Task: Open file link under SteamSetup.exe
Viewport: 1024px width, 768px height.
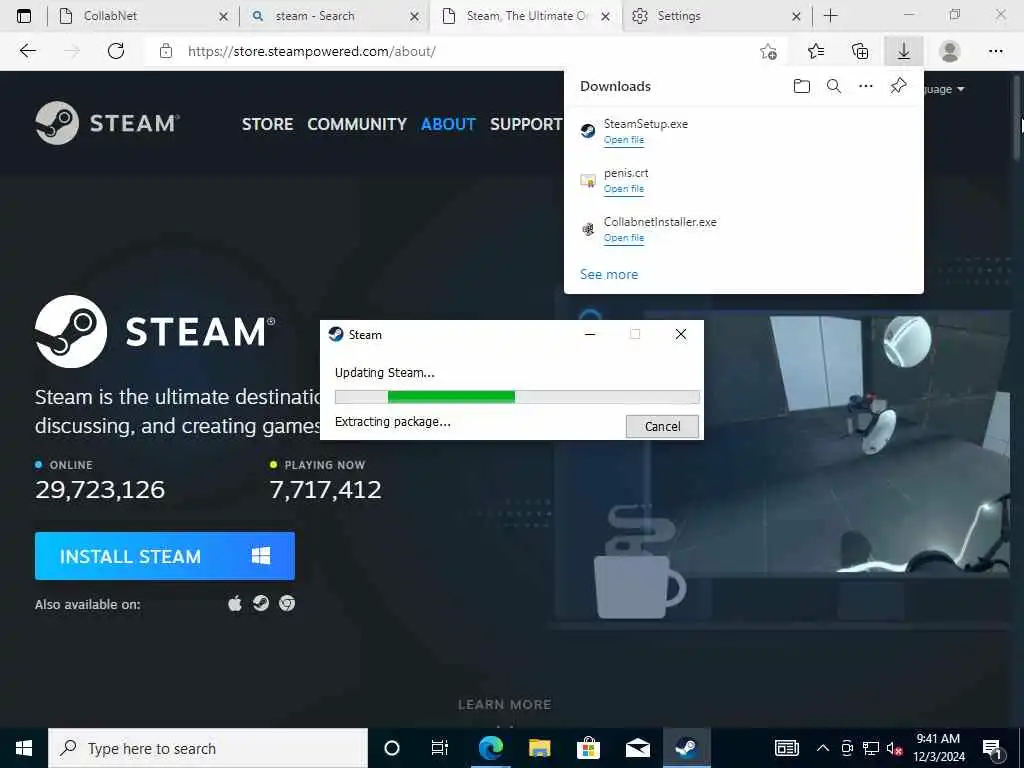Action: tap(624, 140)
